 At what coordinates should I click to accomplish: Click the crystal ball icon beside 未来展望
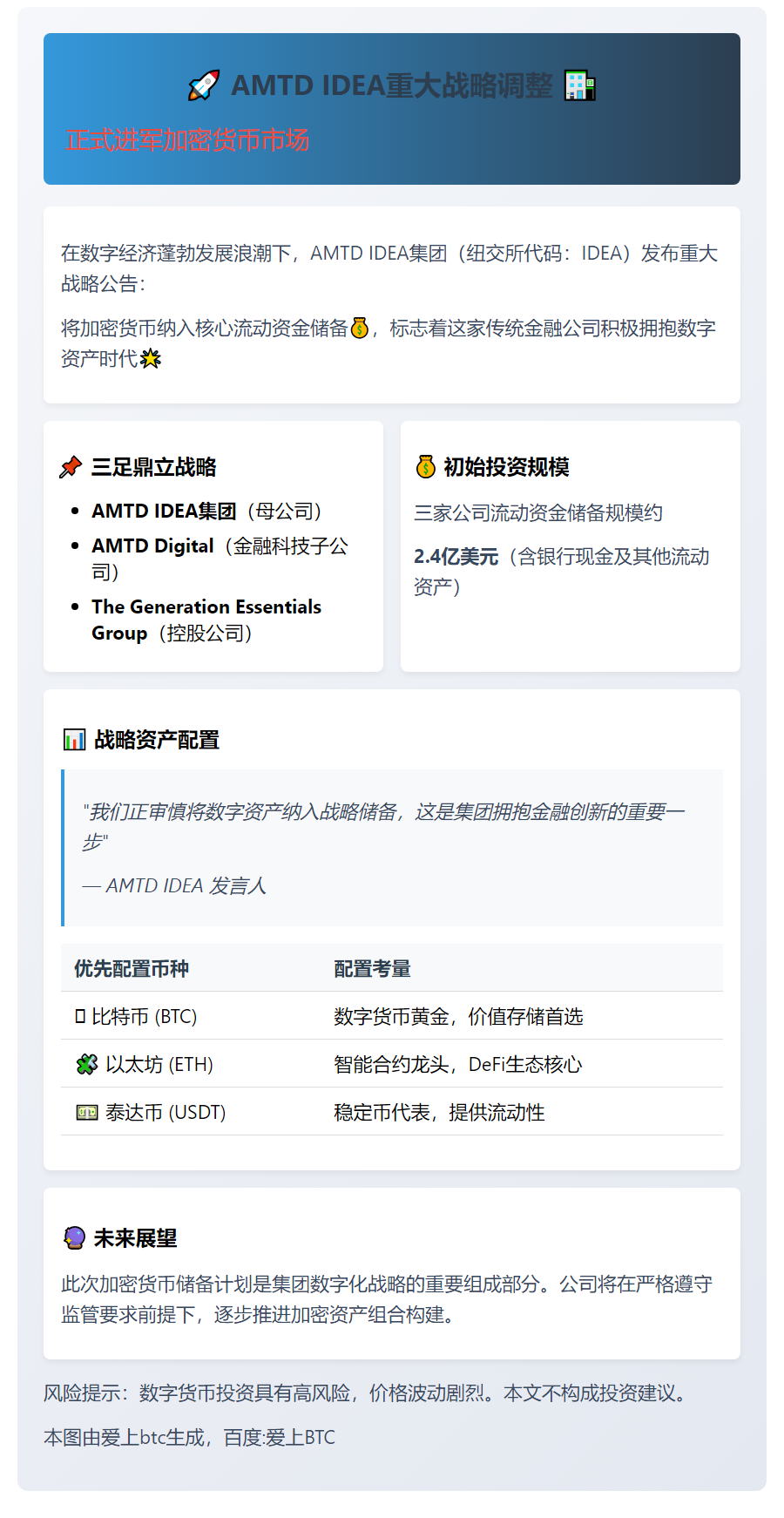74,1238
